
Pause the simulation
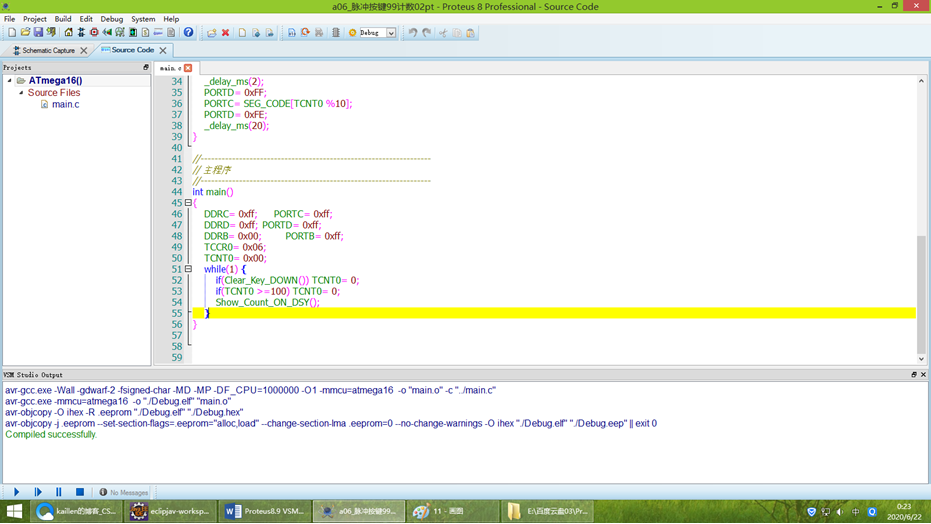click(x=59, y=492)
